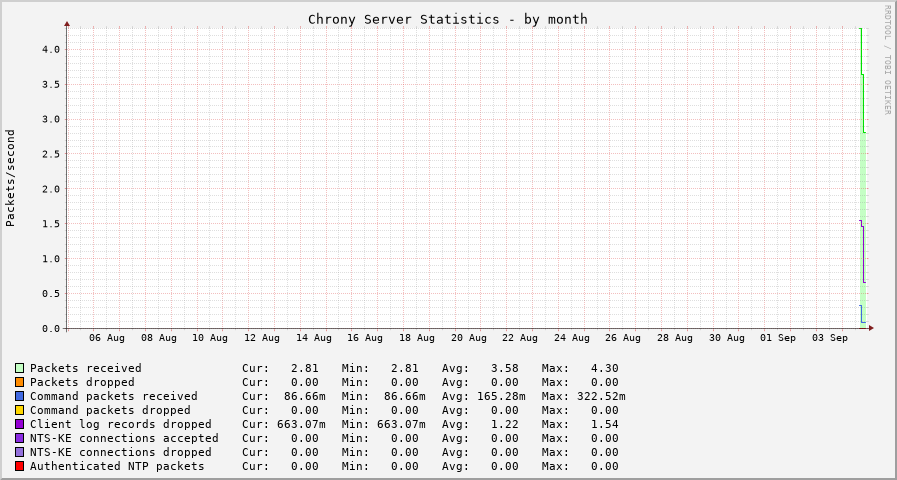Click the '24 Aug' x-axis date label

click(x=571, y=338)
